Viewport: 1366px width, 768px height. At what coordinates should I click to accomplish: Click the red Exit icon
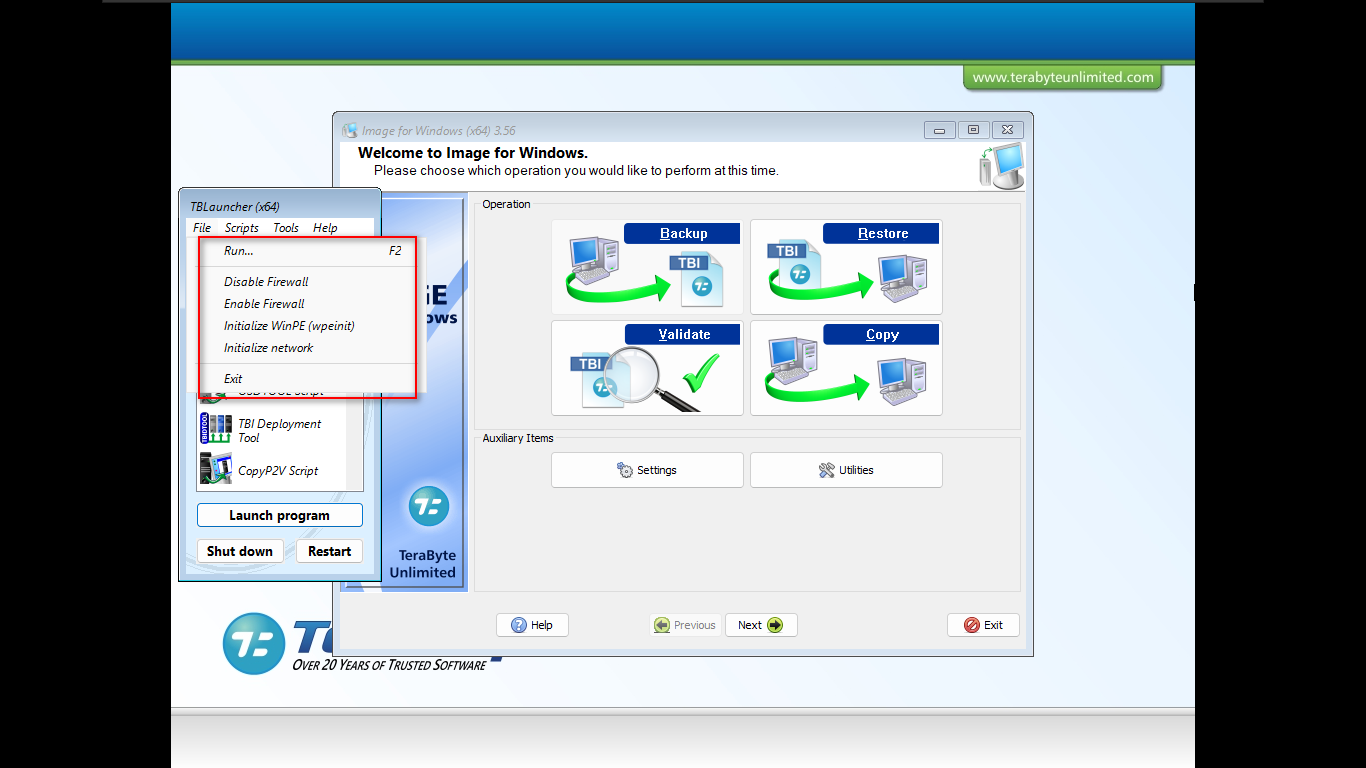pos(972,625)
